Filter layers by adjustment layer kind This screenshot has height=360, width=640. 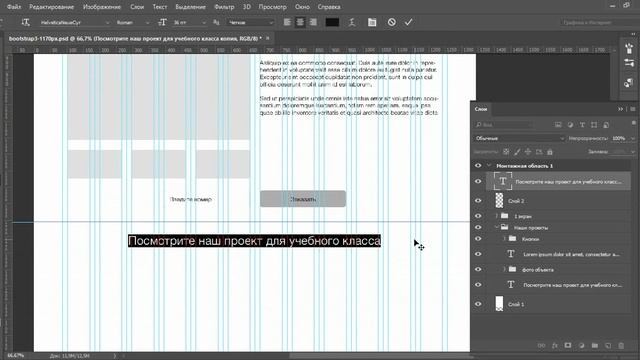[x=570, y=125]
